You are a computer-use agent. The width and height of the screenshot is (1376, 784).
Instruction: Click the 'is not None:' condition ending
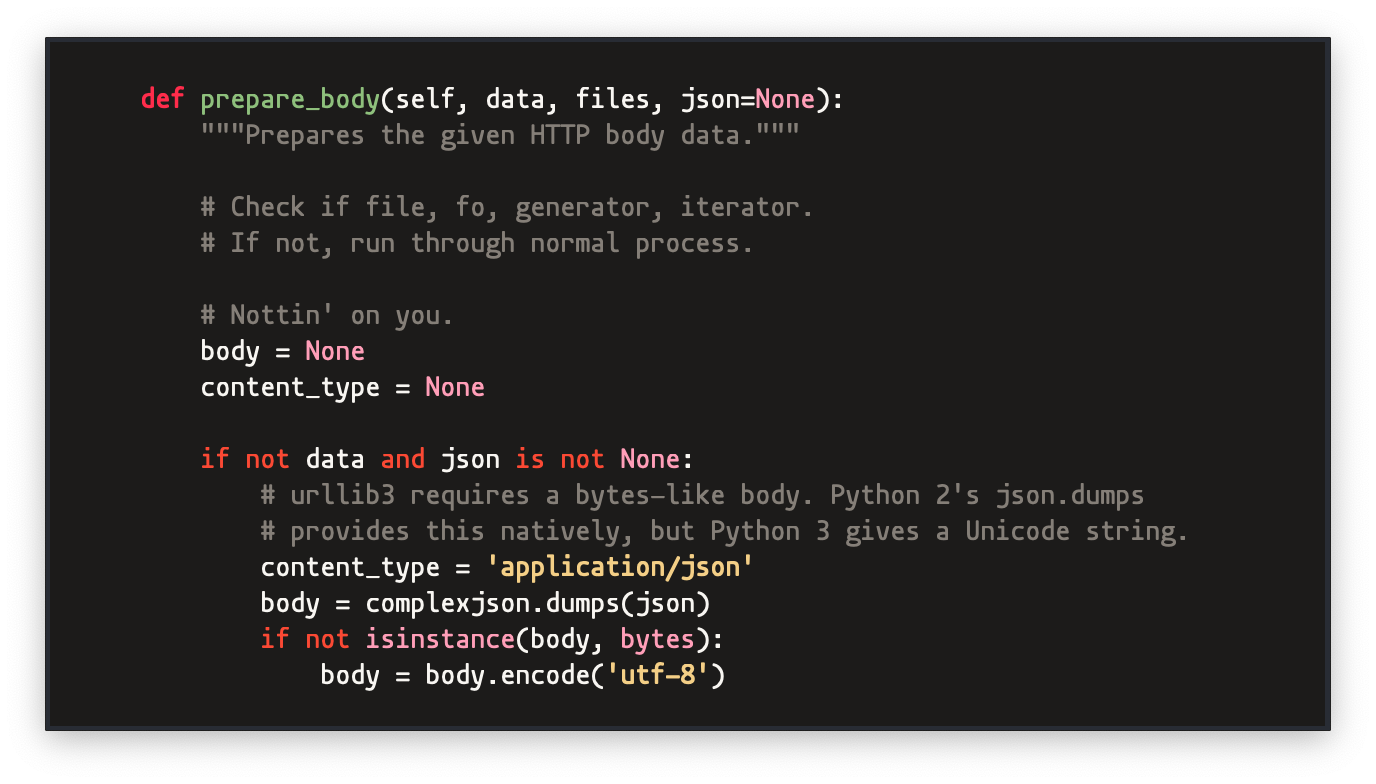click(x=605, y=459)
